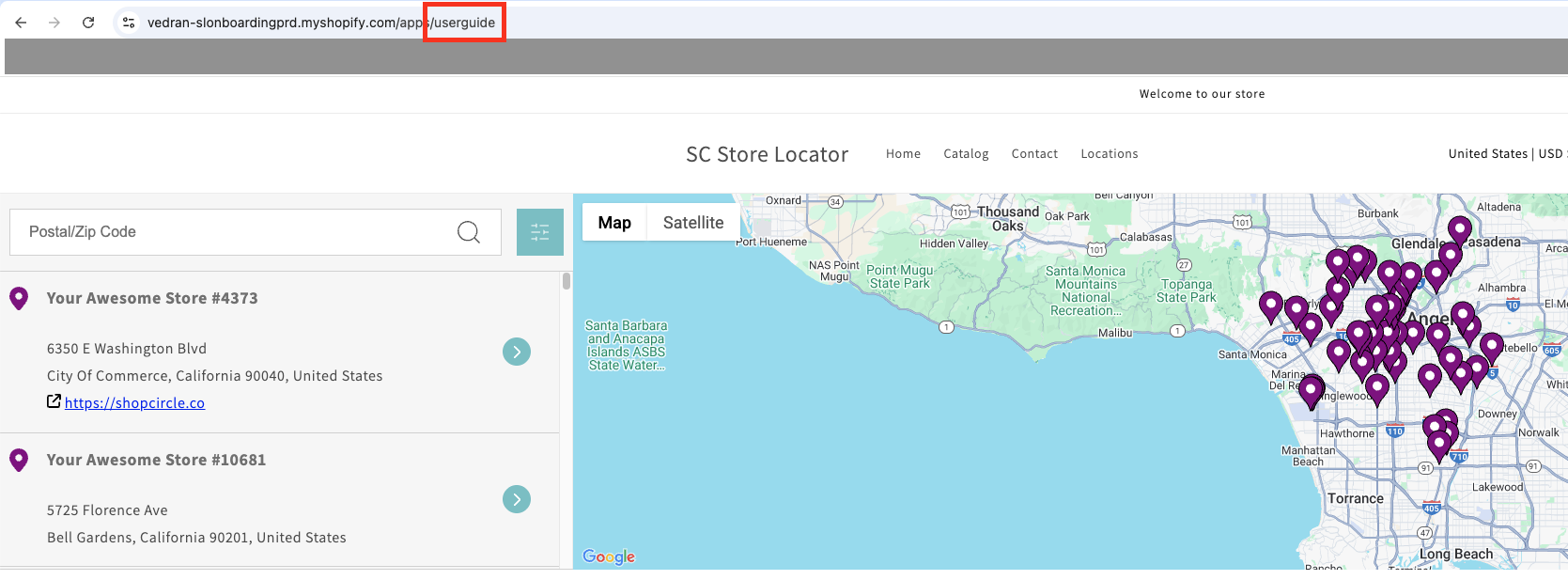1568x580 pixels.
Task: Click the map pin near Montebello
Action: [1492, 349]
